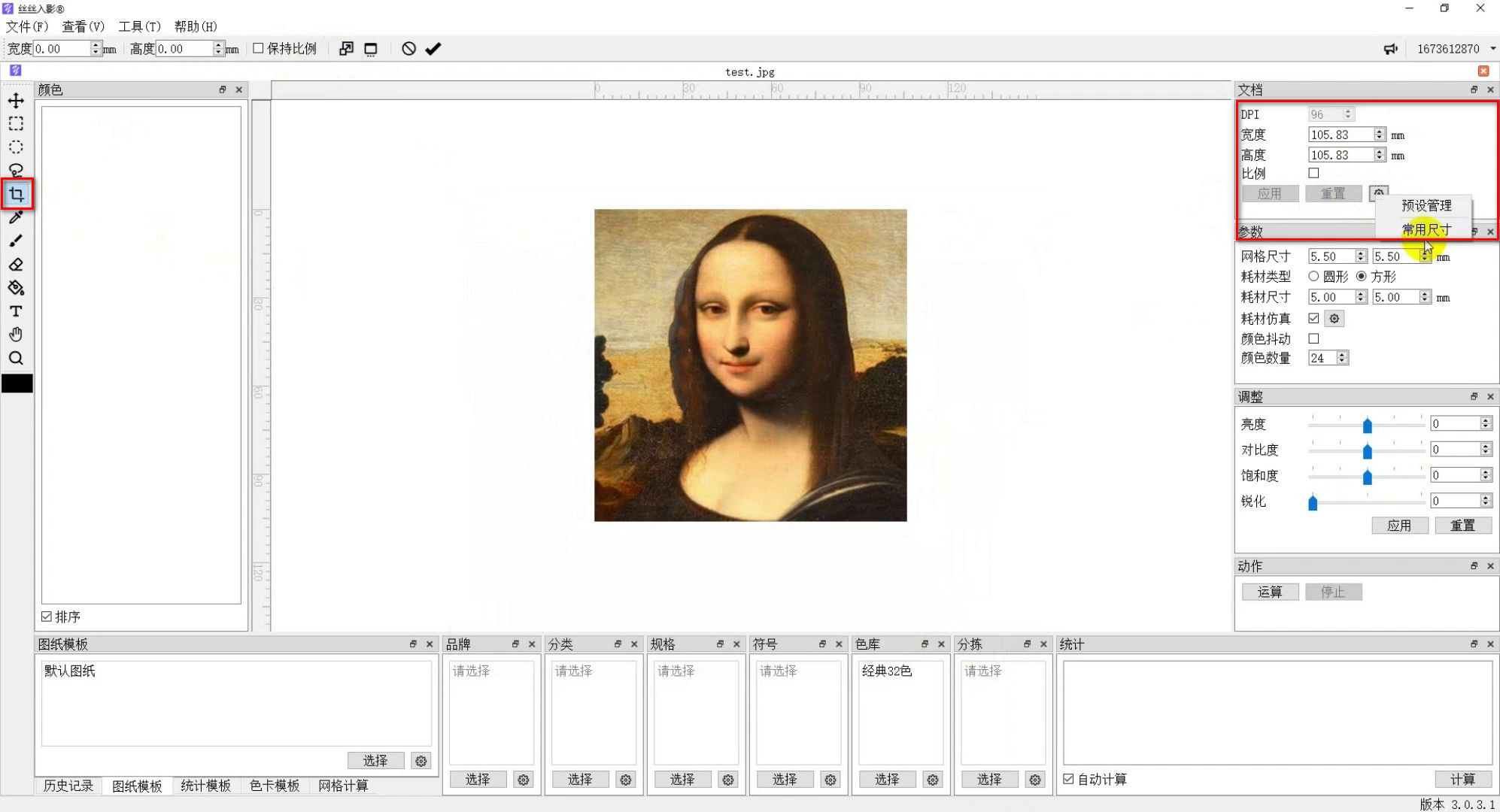Click the 运算 button to start processing
This screenshot has width=1500, height=812.
1270,592
